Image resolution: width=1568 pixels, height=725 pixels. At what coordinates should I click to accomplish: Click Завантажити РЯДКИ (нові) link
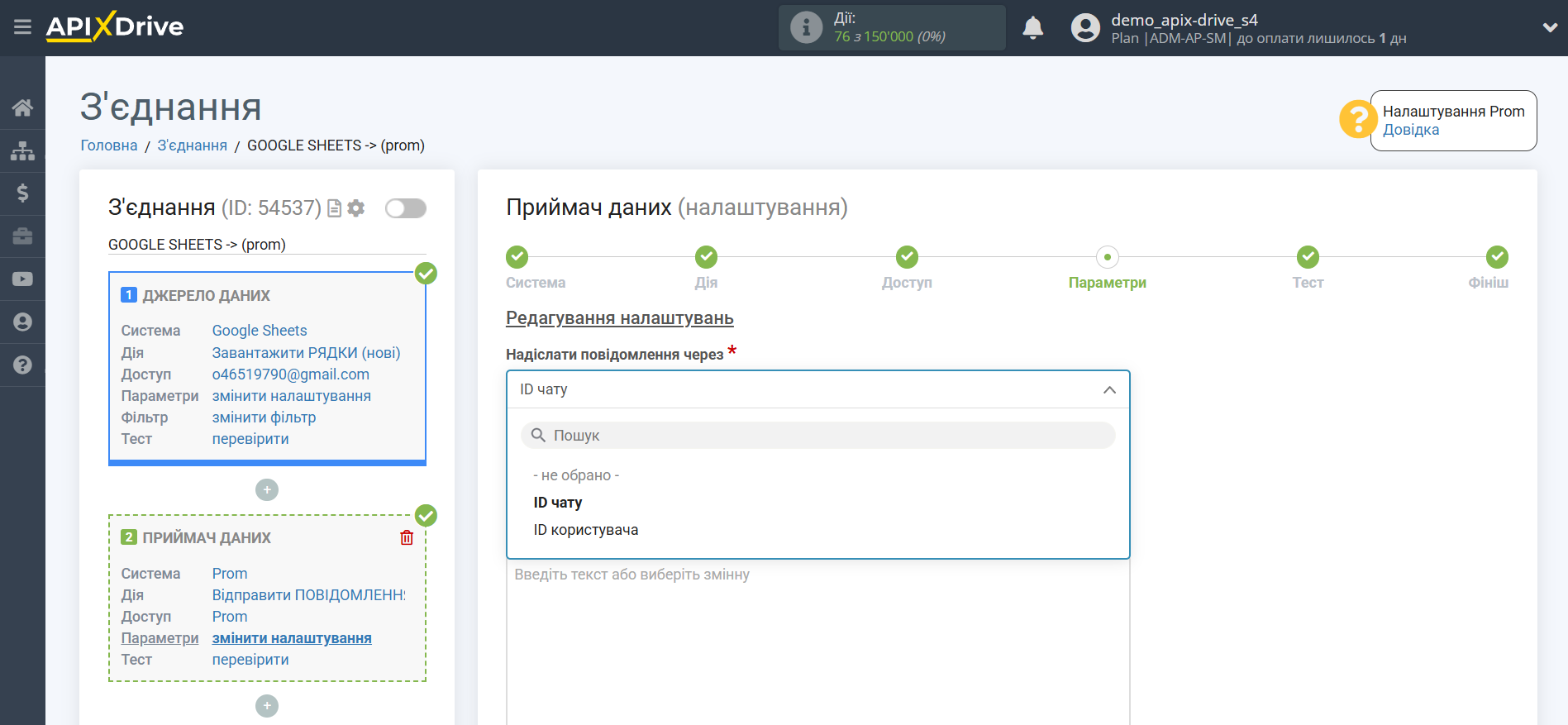tap(306, 353)
